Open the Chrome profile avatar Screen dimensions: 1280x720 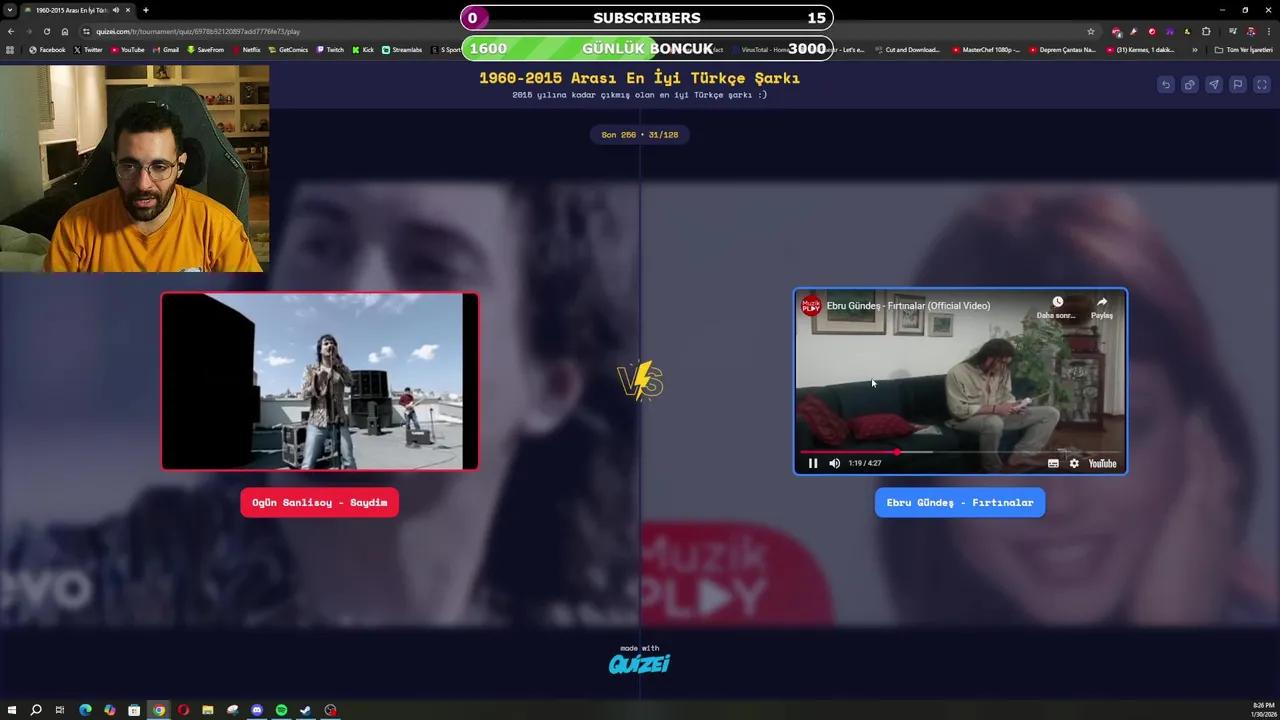[1250, 31]
